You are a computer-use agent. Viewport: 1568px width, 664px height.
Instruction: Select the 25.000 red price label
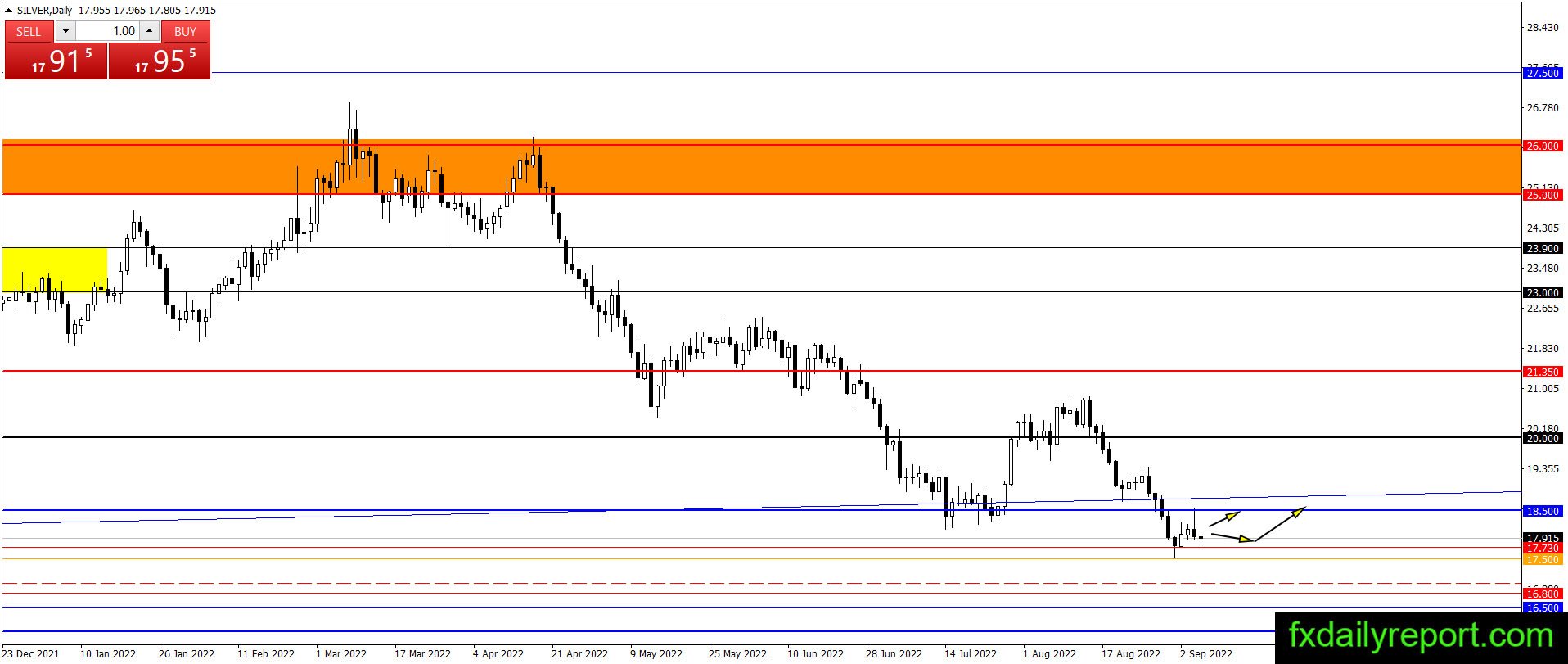tap(1543, 196)
